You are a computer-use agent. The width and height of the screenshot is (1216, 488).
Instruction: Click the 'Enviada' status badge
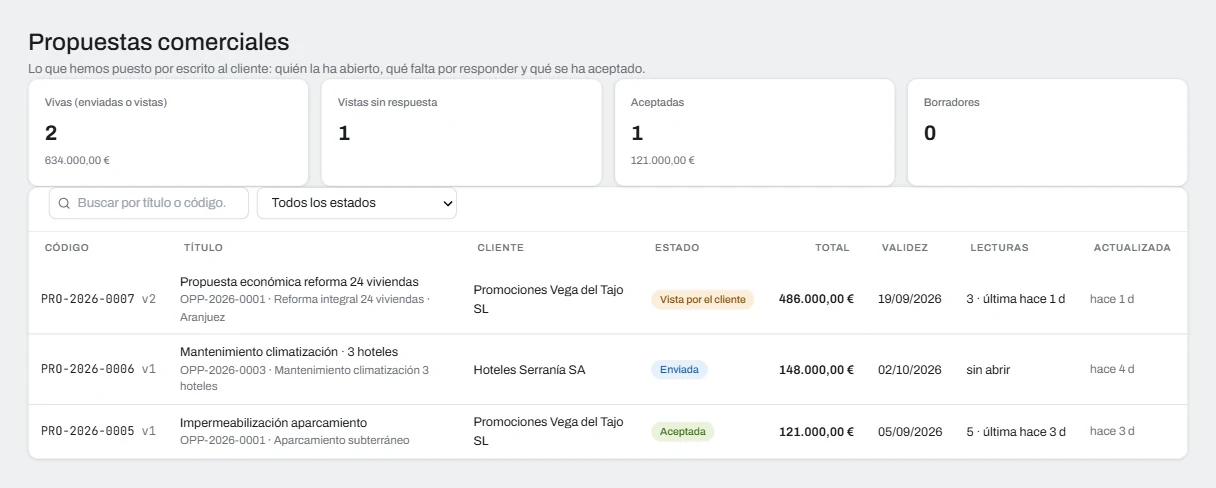[x=679, y=370]
